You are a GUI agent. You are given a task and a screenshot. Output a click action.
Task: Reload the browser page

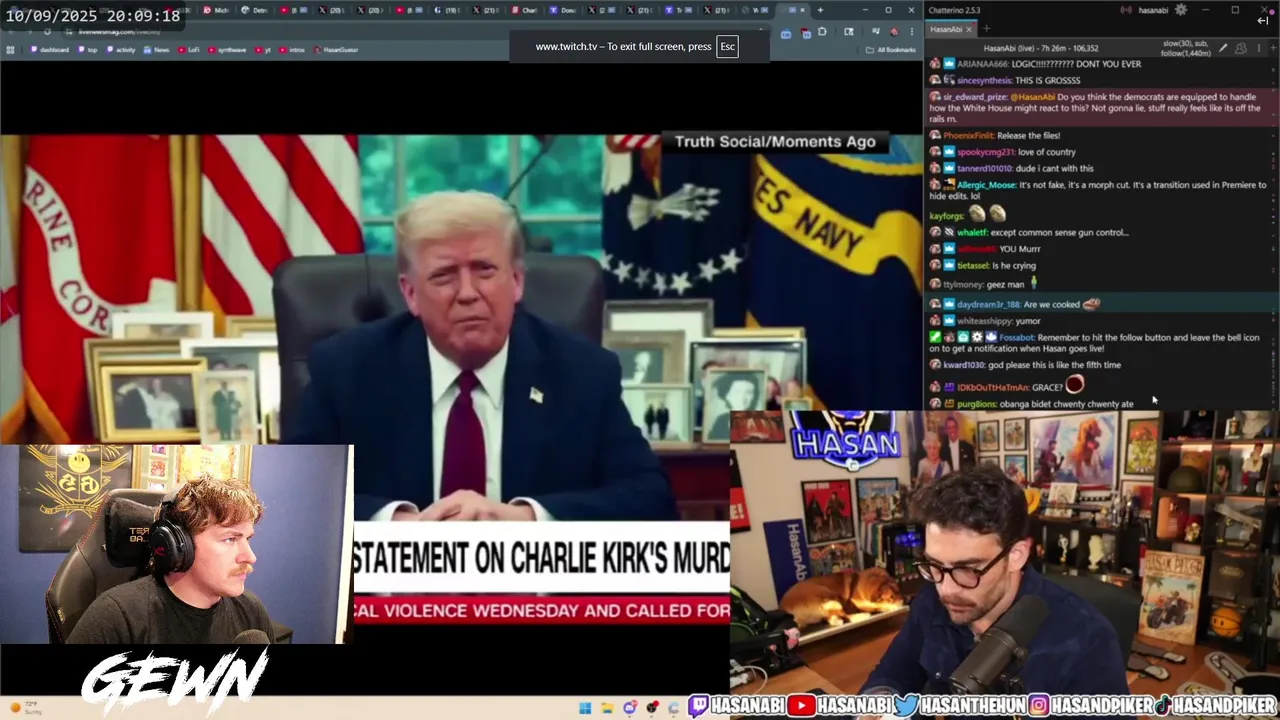[47, 32]
